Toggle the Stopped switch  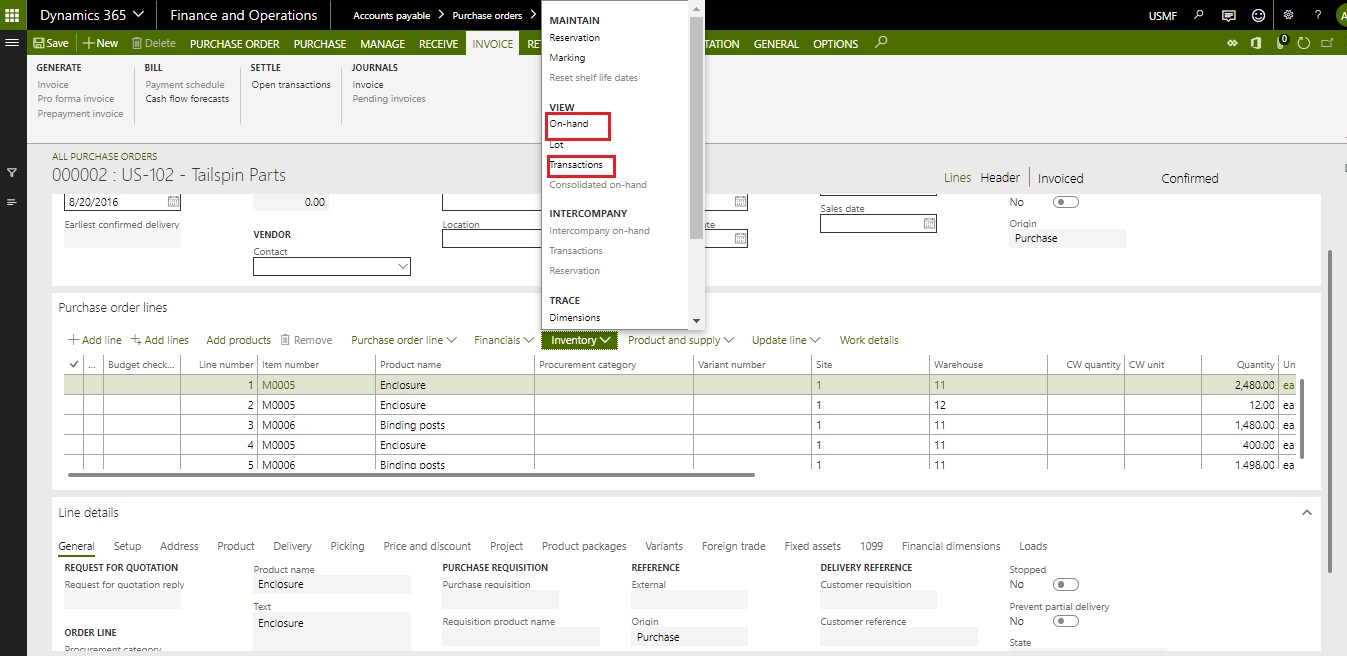1066,584
